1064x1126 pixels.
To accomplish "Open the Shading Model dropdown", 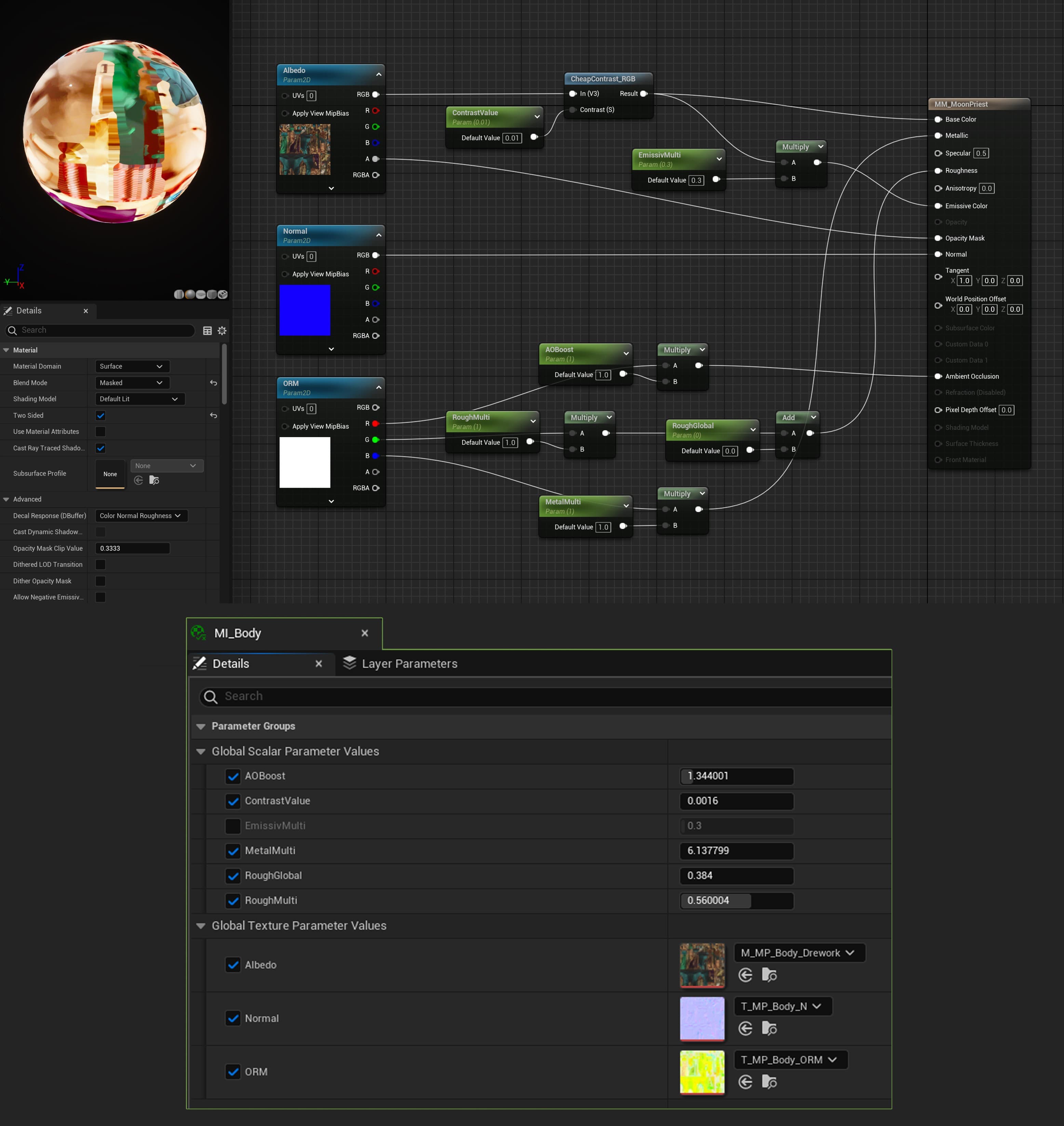I will coord(139,399).
